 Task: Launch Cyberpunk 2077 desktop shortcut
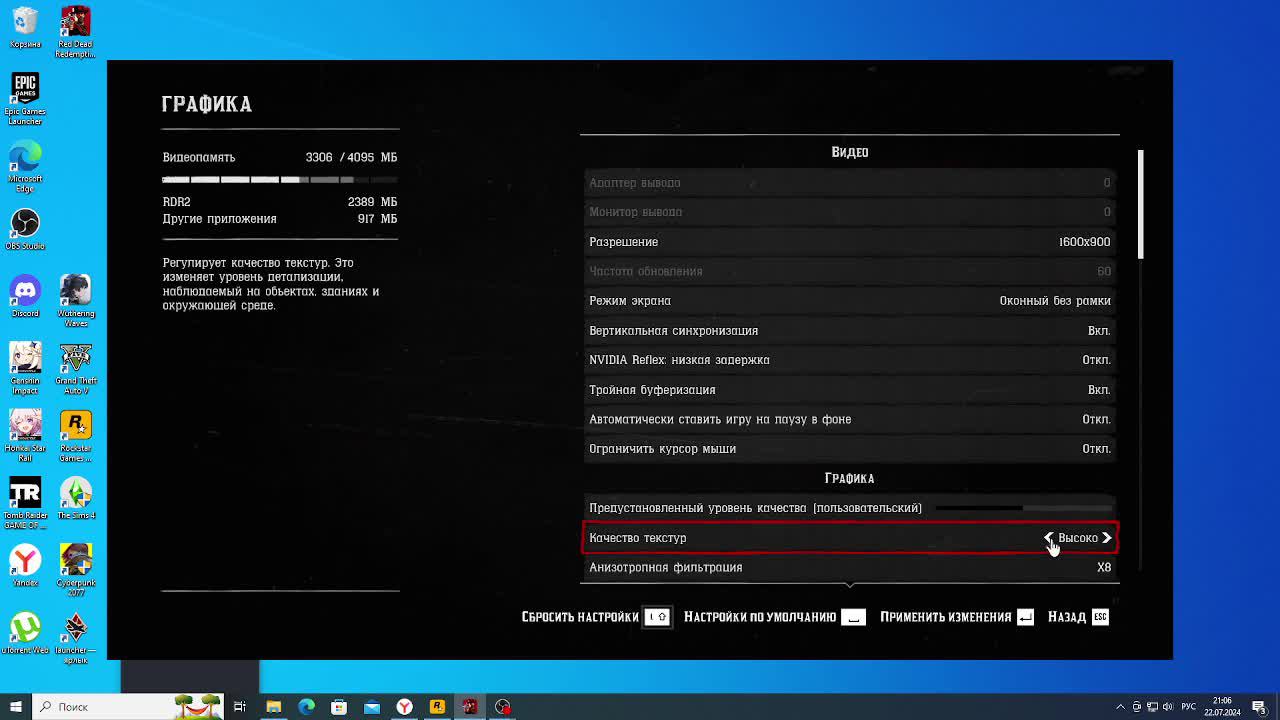tap(75, 570)
